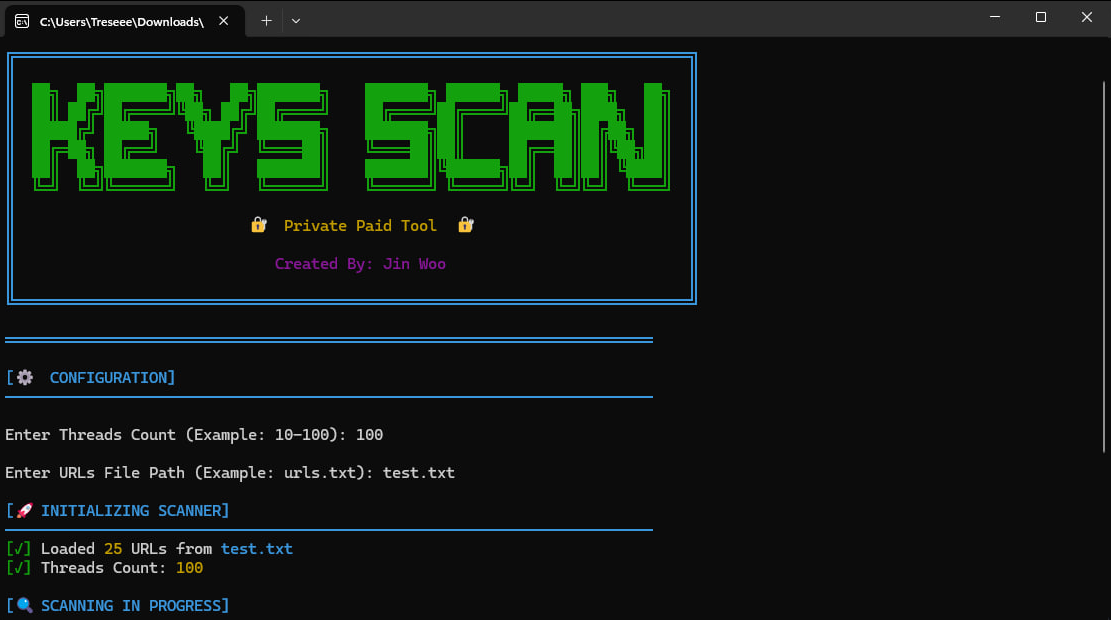Click the 'Threads Count:' status label
Viewport: 1111px width, 620px height.
click(x=103, y=568)
